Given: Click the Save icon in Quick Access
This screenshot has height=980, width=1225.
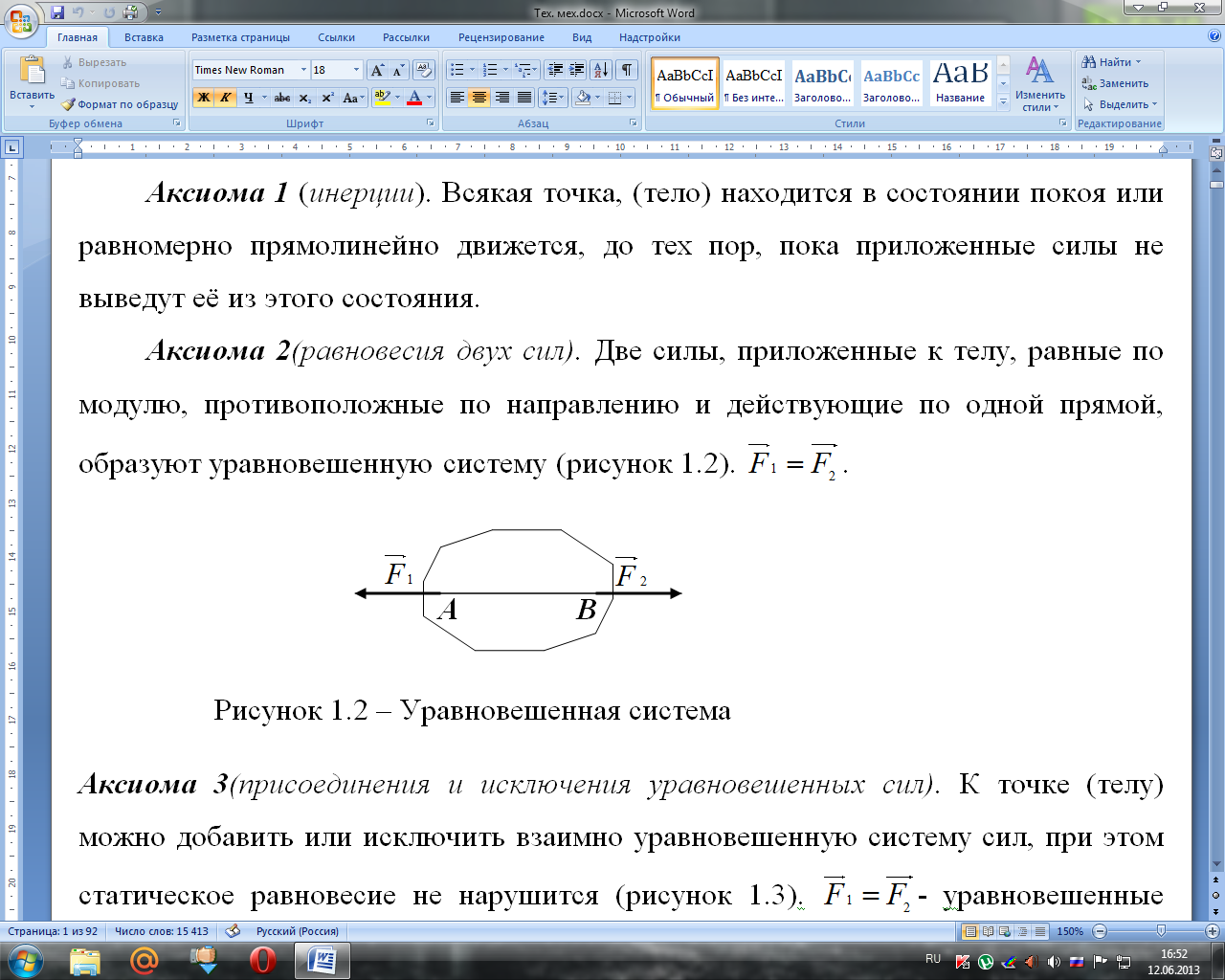Looking at the screenshot, I should coord(57,12).
